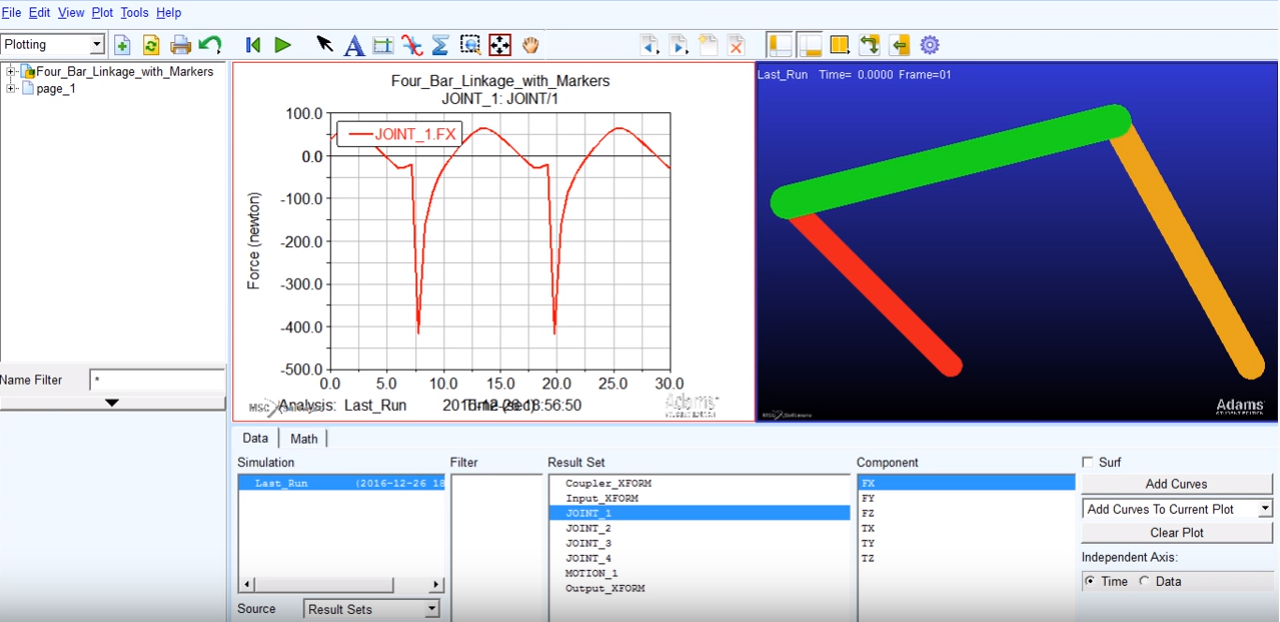
Task: Select JOINT_4 in Result Set list
Action: 588,558
